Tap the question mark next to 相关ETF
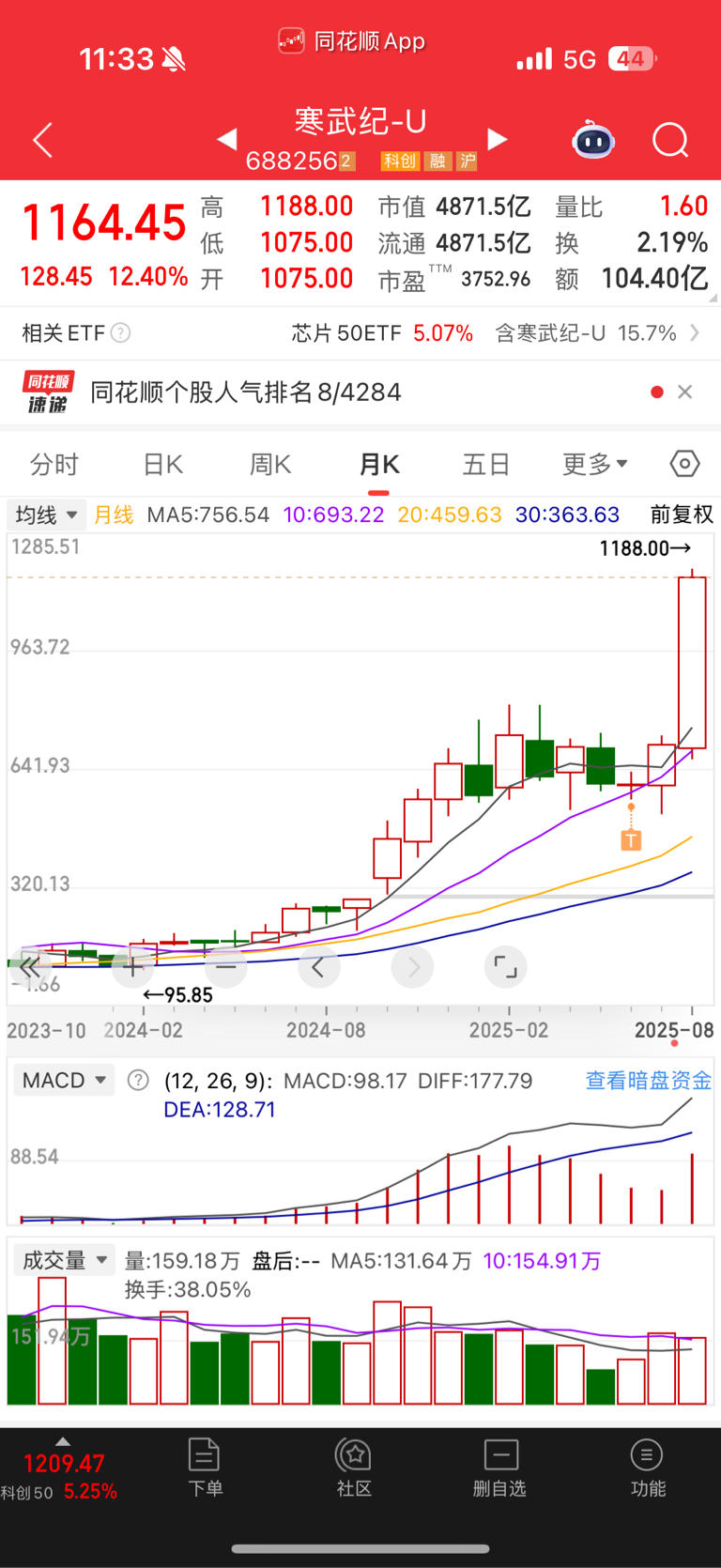This screenshot has width=721, height=1568. coord(120,332)
